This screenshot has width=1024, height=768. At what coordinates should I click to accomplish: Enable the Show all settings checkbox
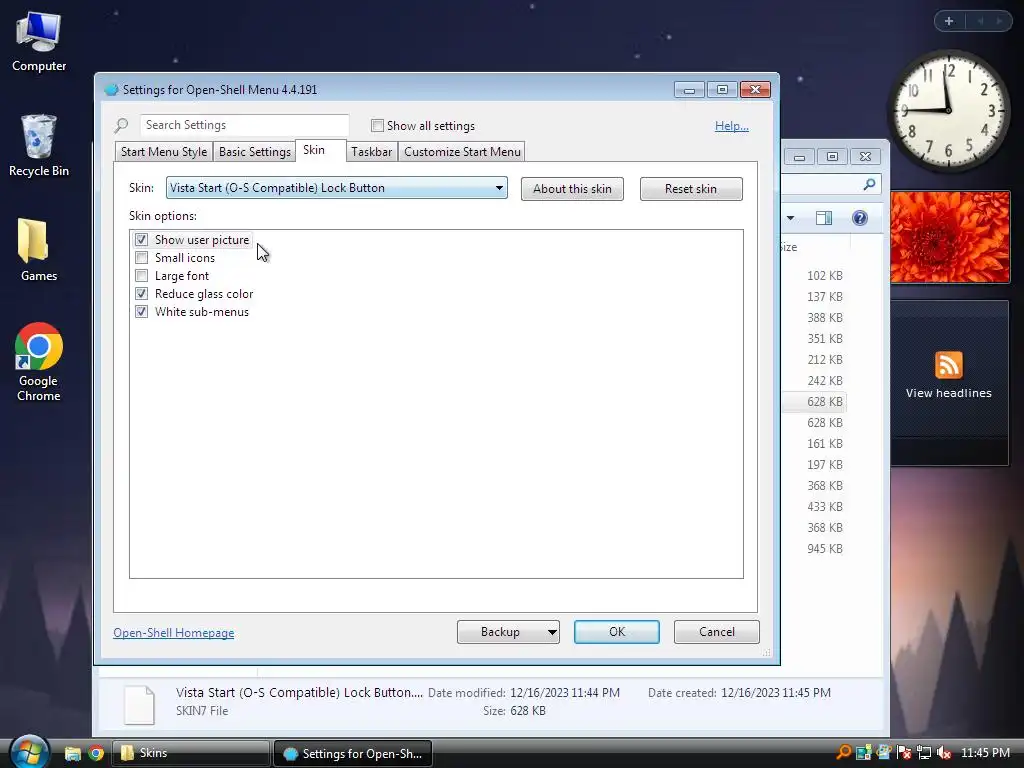click(x=377, y=125)
